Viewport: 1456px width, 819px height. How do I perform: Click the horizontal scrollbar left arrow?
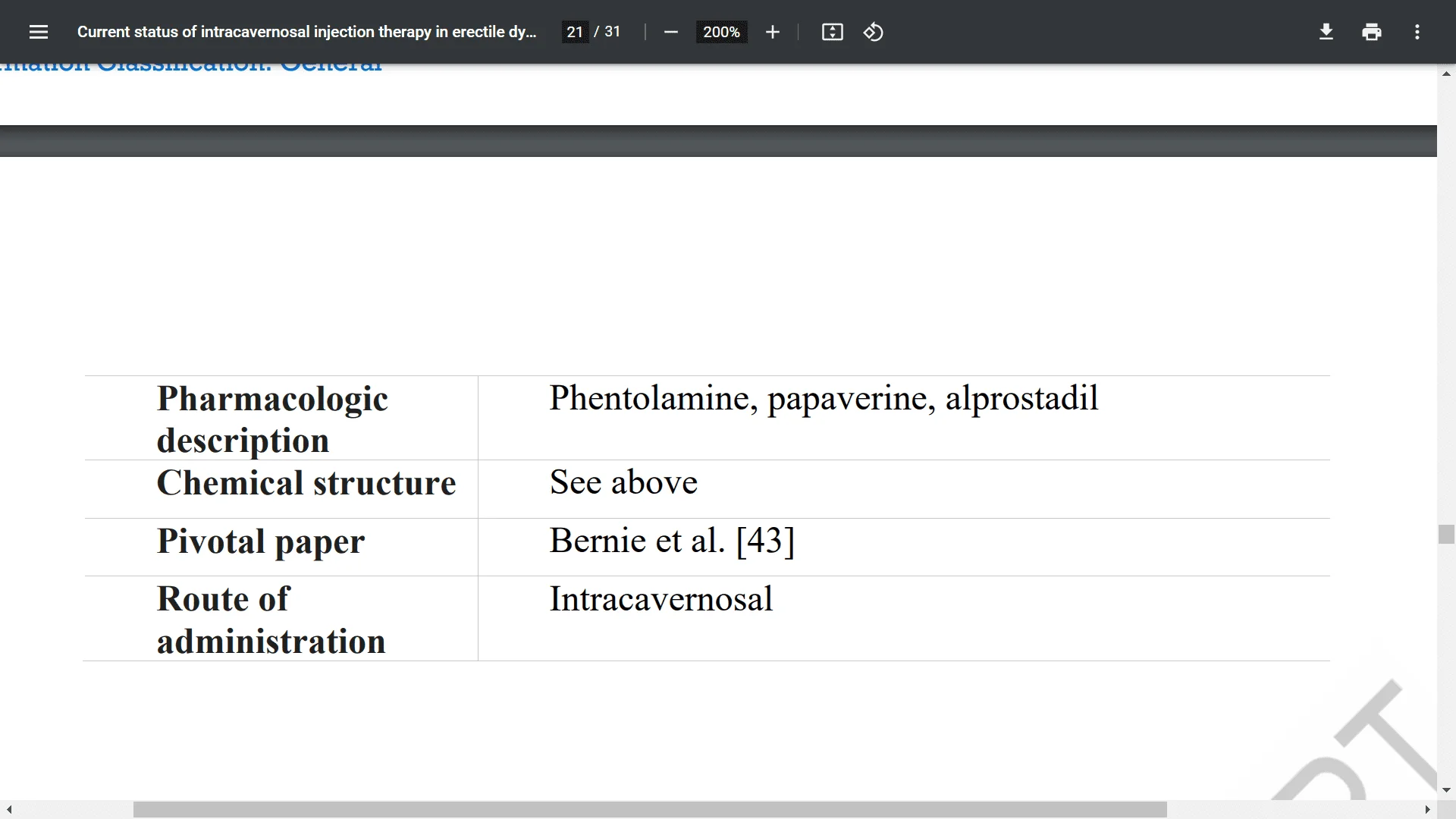coord(9,809)
